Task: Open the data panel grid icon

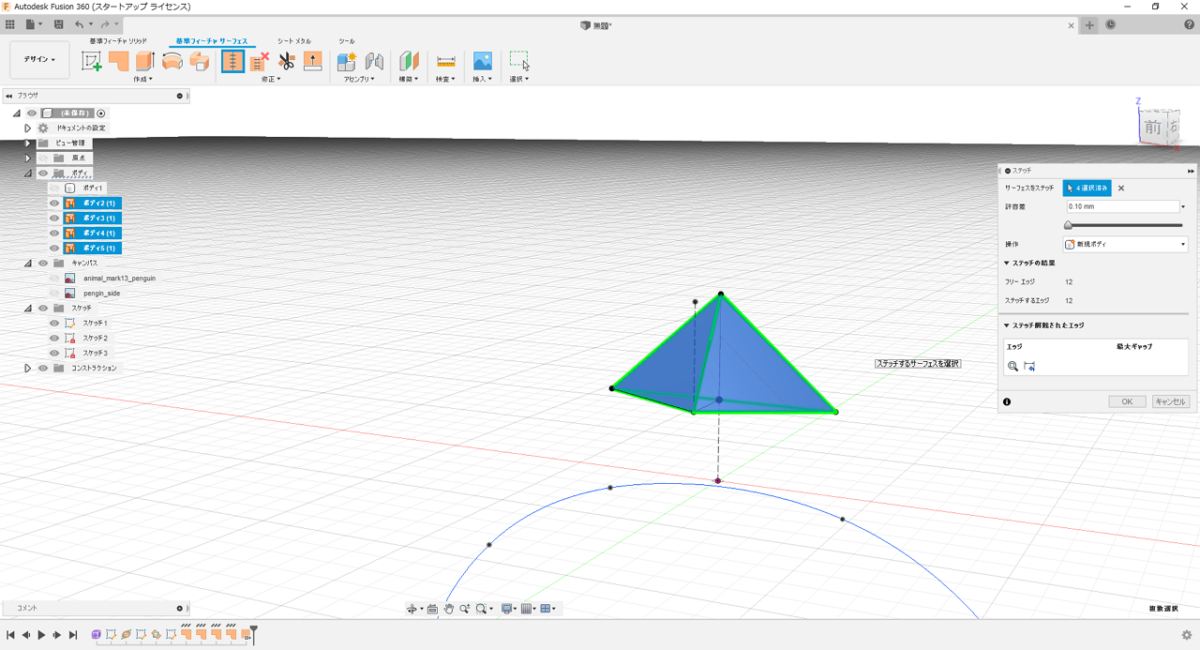Action: [x=10, y=23]
